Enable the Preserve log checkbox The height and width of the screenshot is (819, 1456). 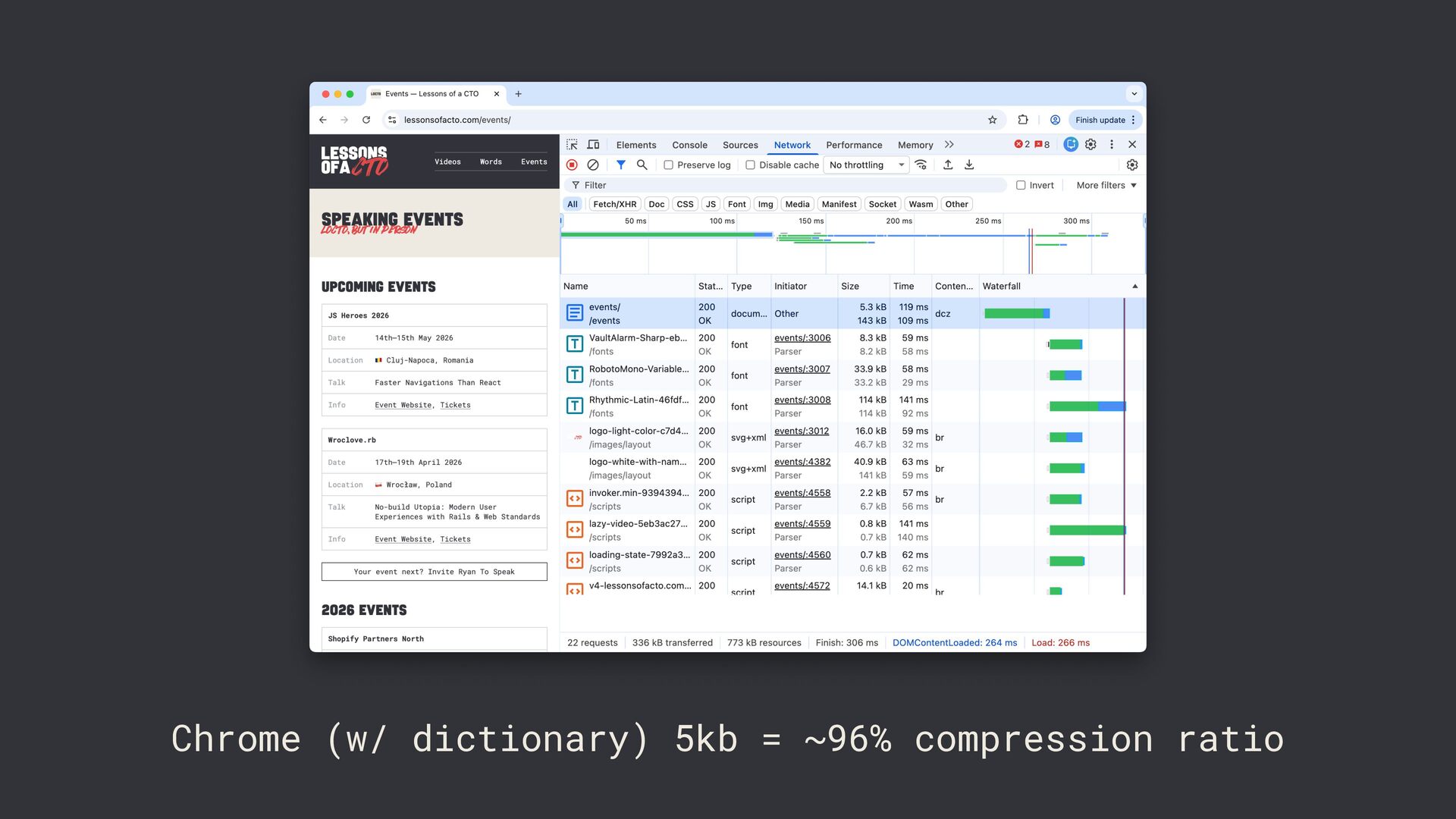[x=668, y=165]
